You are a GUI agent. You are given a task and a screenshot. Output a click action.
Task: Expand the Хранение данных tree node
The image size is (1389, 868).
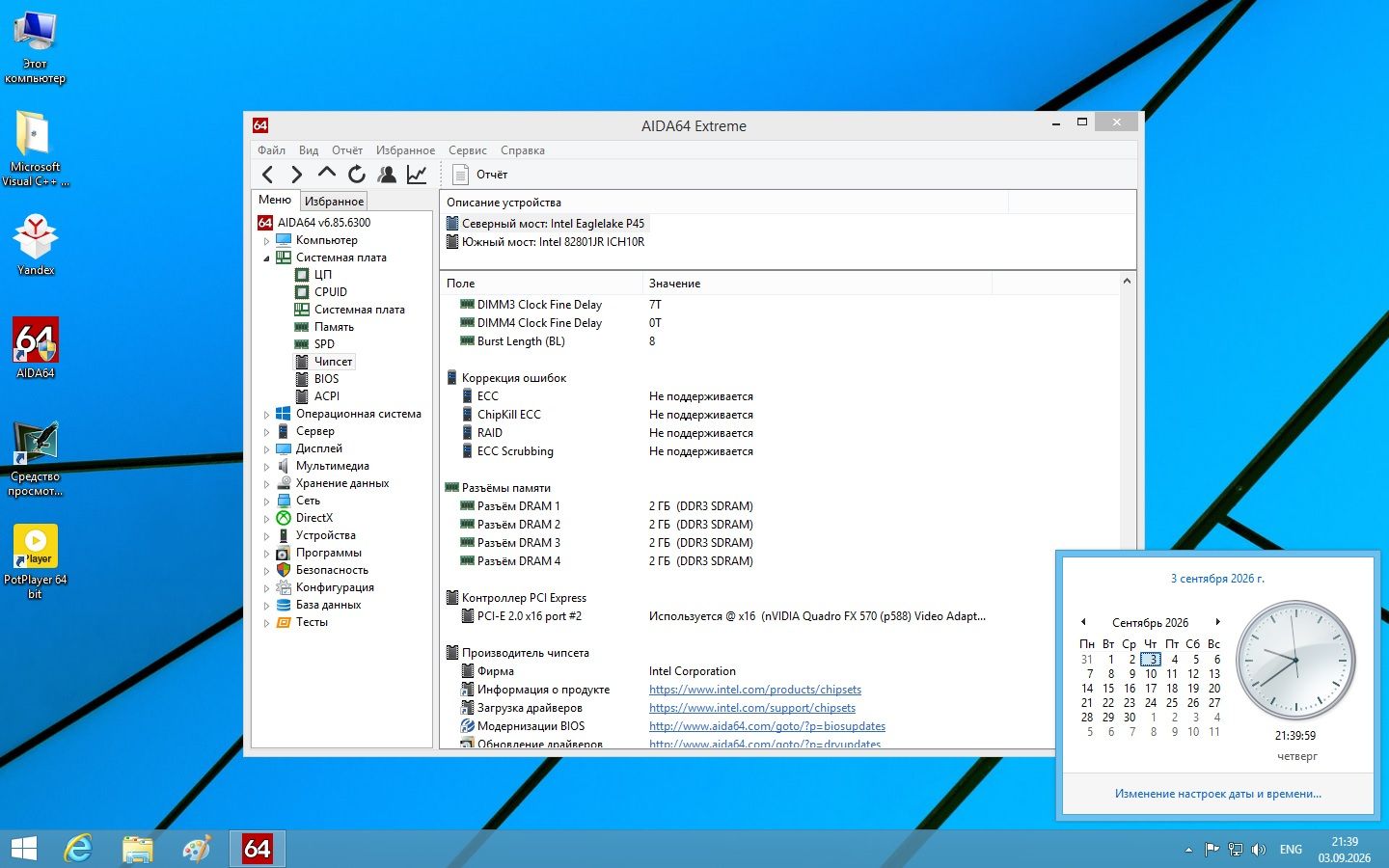267,484
